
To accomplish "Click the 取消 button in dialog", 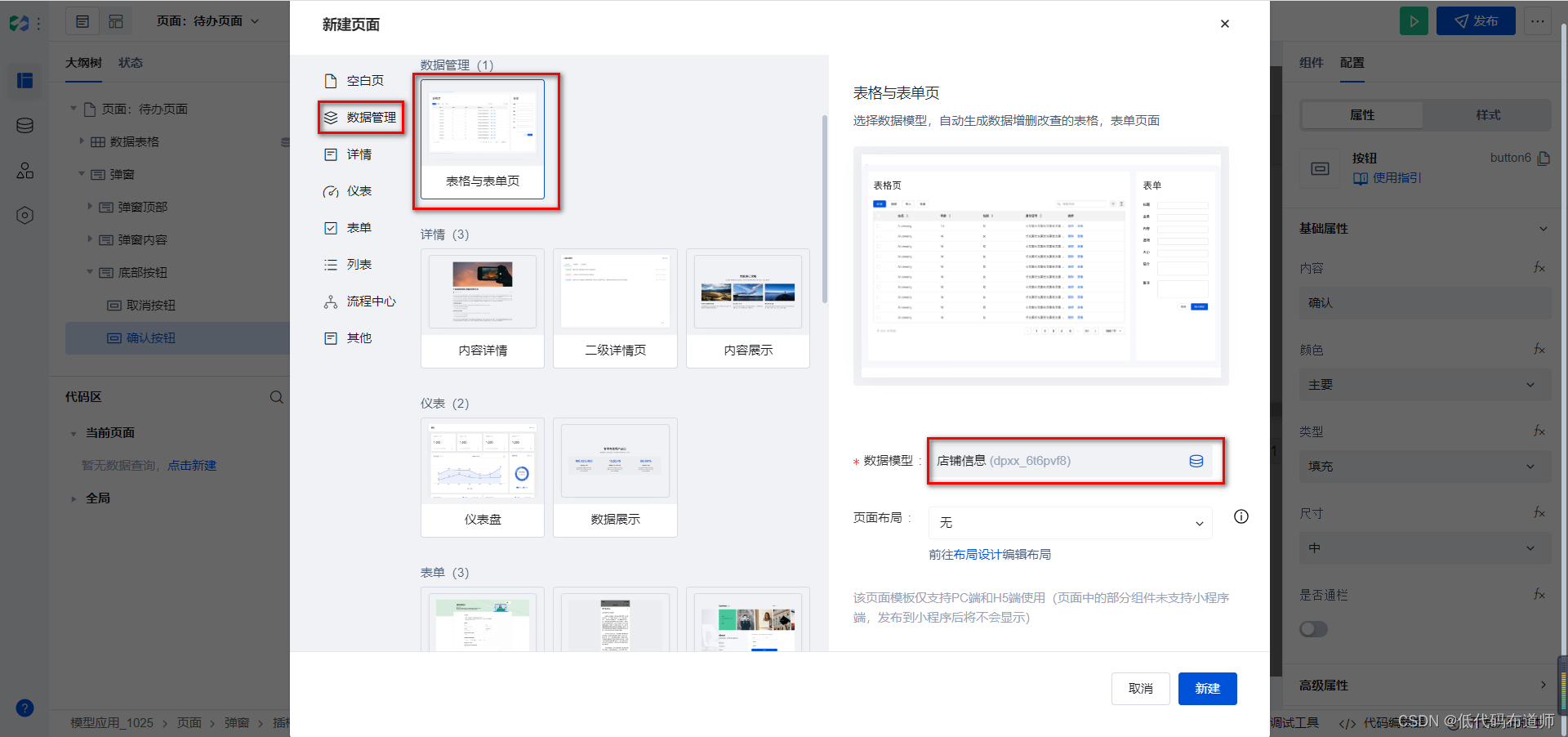I will 1141,689.
